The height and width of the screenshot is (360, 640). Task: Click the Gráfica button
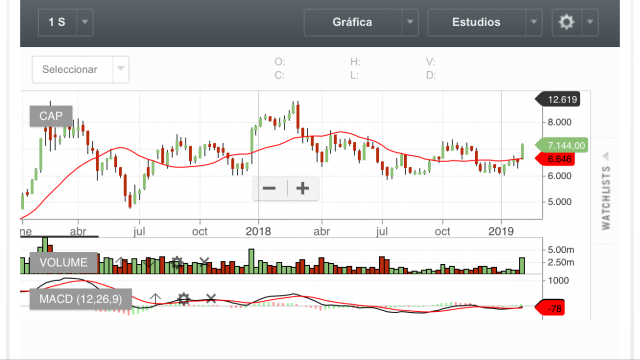(x=353, y=22)
